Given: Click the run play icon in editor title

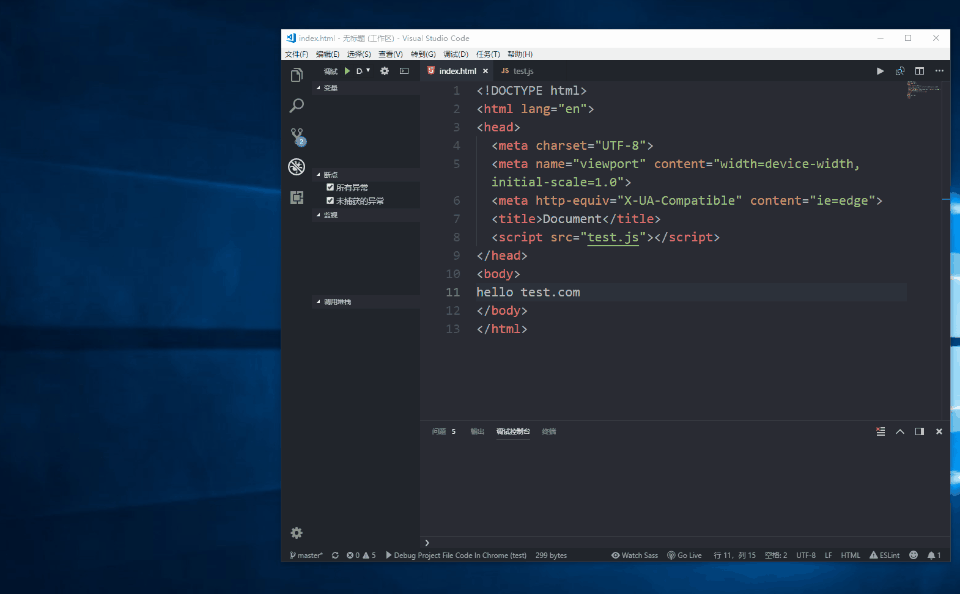Looking at the screenshot, I should point(880,71).
